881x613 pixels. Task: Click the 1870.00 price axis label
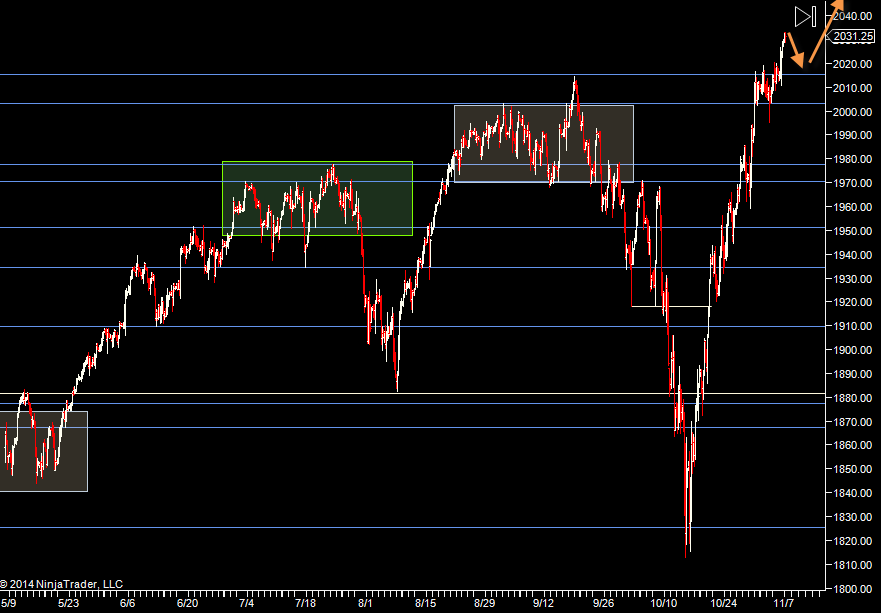(853, 422)
